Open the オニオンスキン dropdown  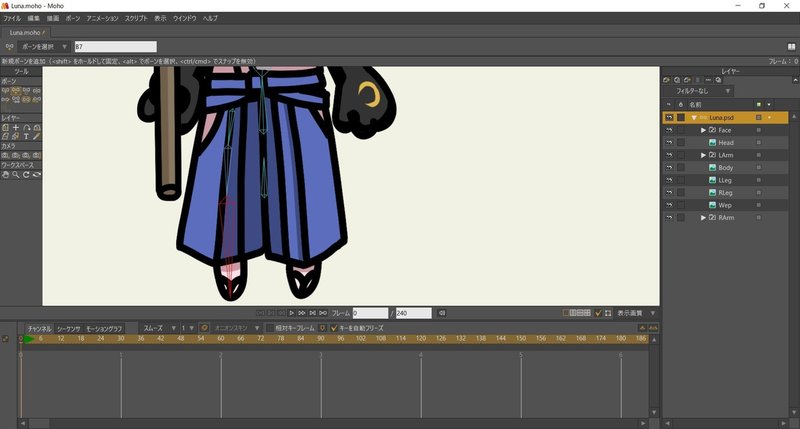click(236, 328)
